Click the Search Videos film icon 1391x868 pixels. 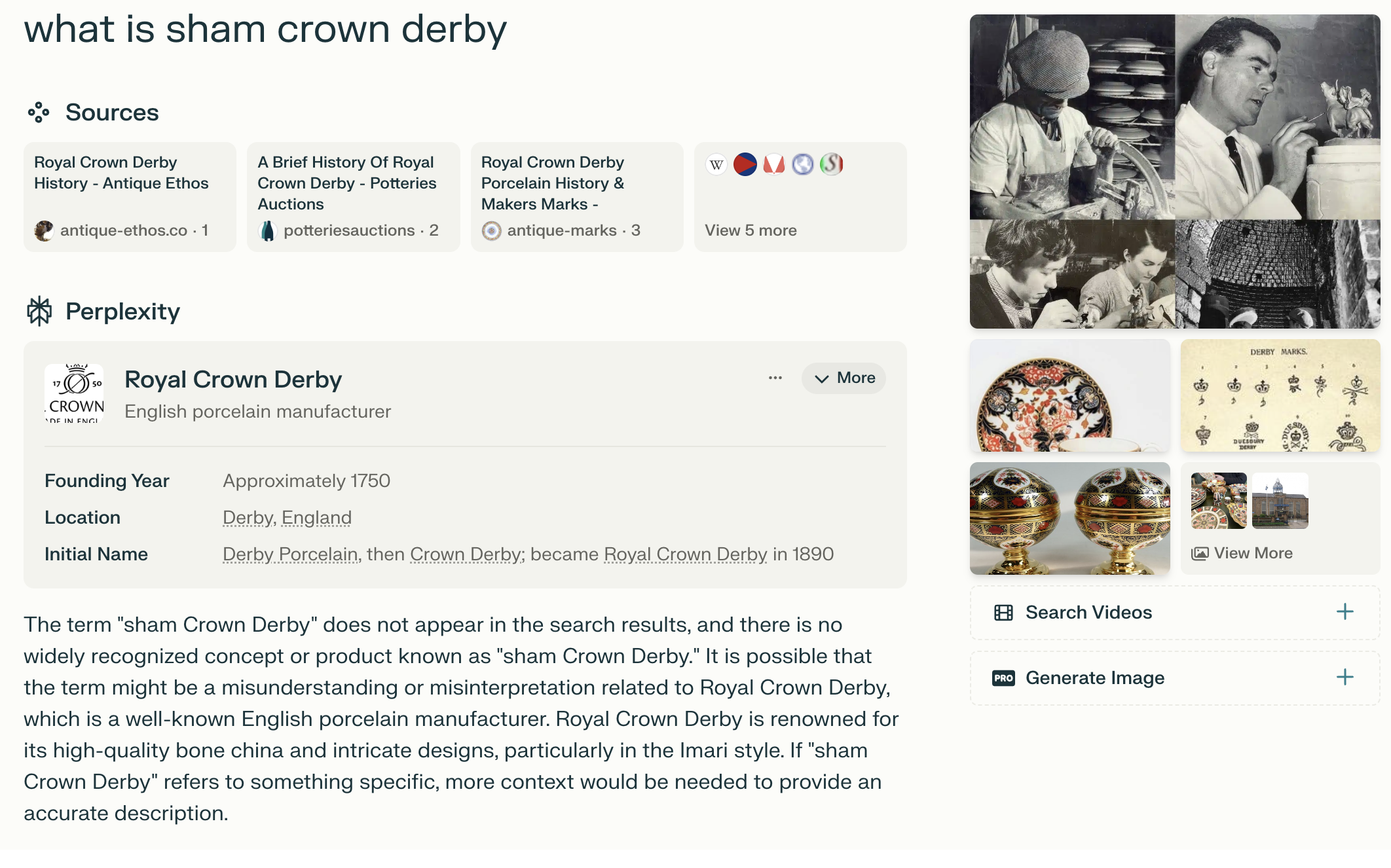pos(1003,613)
